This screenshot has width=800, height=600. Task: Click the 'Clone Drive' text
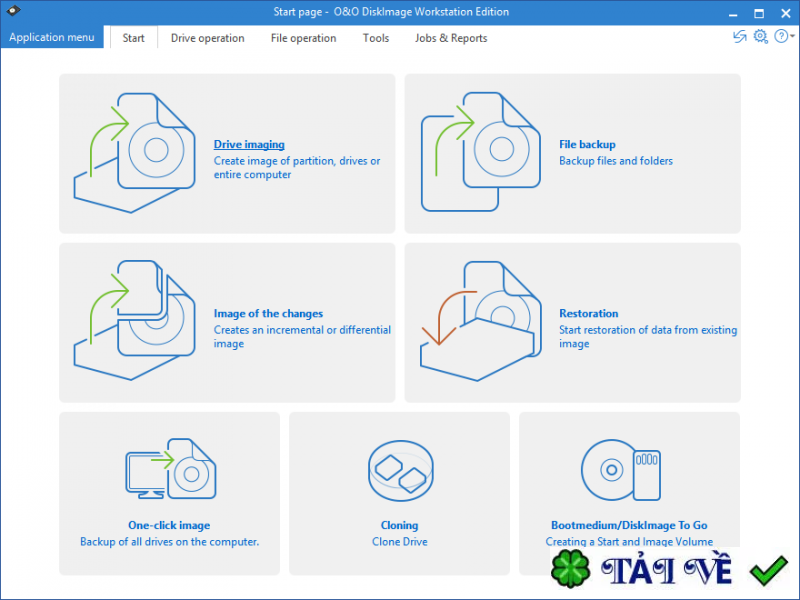pyautogui.click(x=399, y=541)
